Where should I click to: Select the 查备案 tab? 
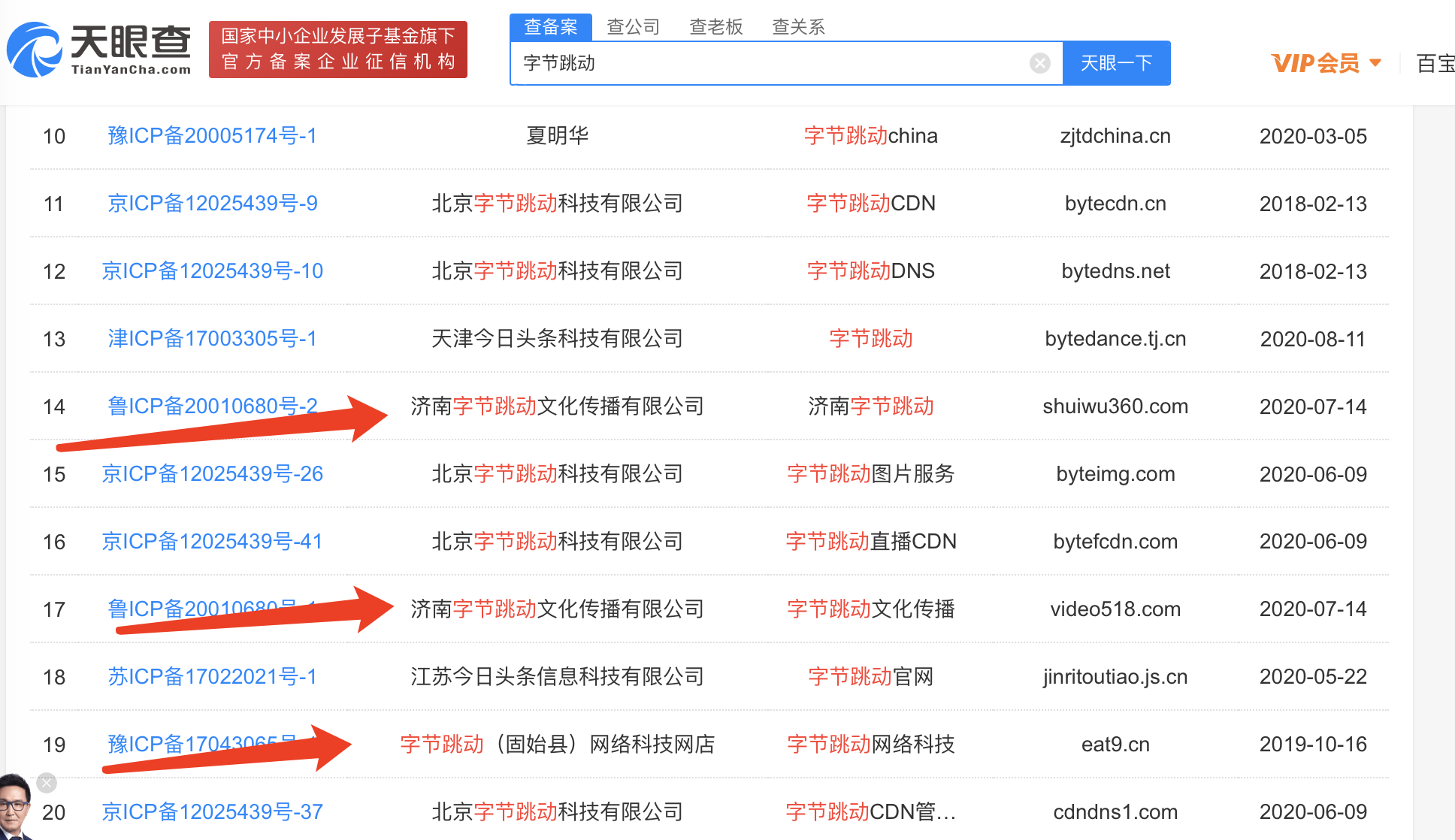pos(550,27)
